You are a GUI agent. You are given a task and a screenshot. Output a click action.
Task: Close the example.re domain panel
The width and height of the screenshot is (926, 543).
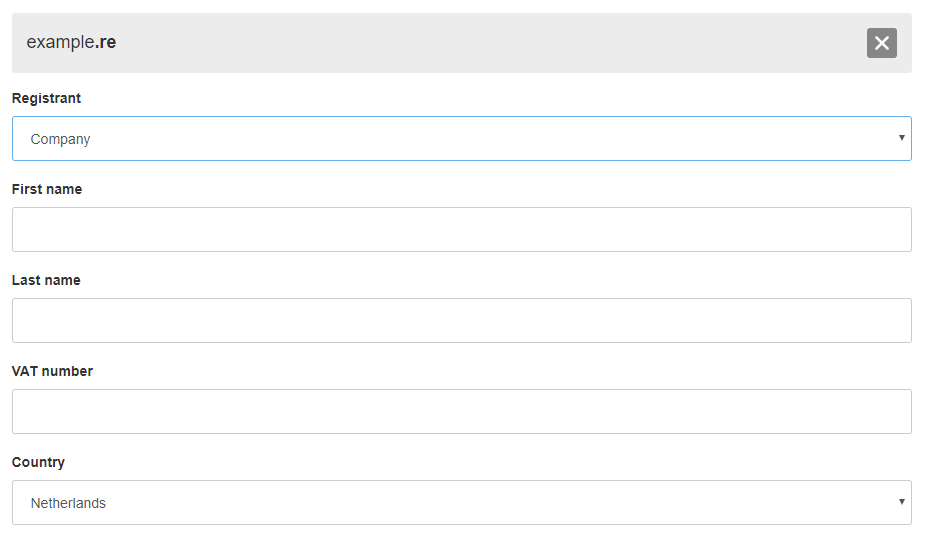pos(881,43)
